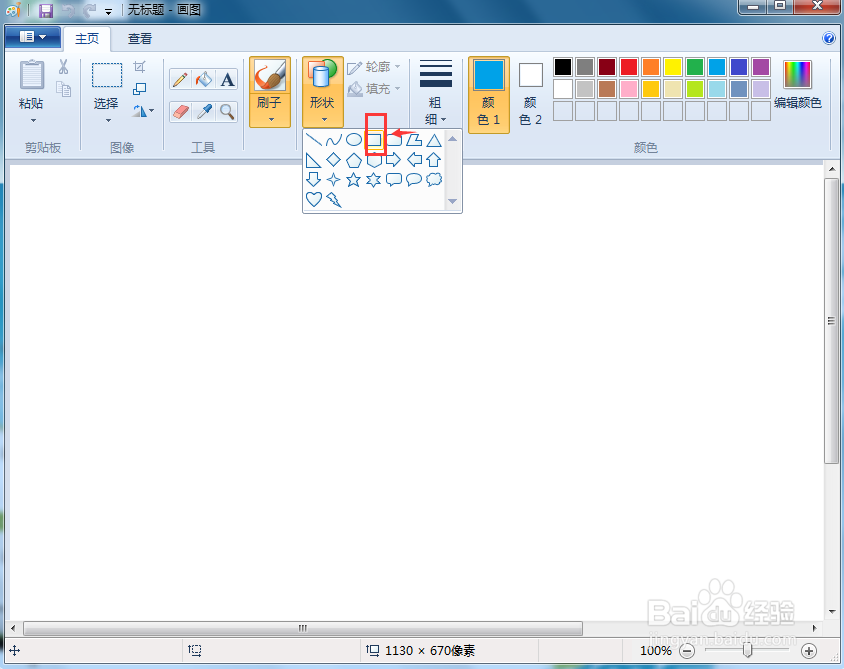844x669 pixels.
Task: Choose the Rectangle shape
Action: tap(374, 140)
